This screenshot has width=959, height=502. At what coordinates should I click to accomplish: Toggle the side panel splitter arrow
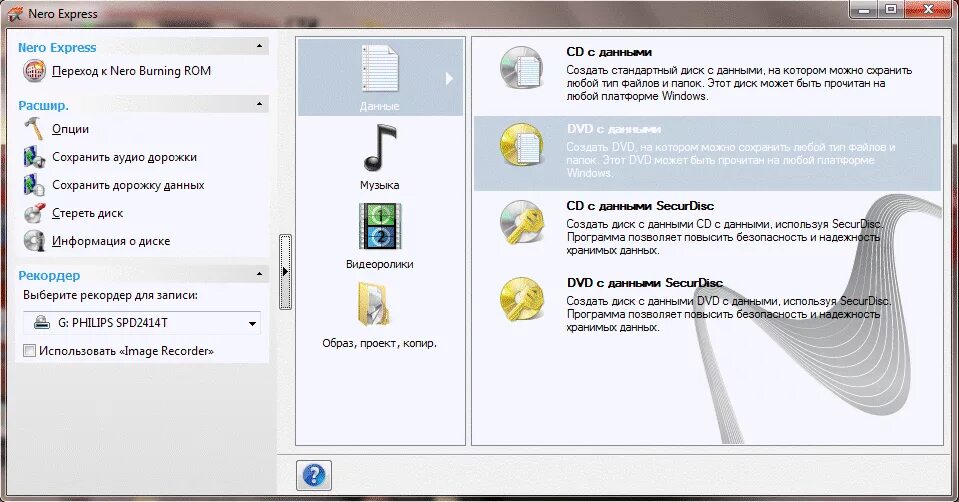tap(285, 271)
